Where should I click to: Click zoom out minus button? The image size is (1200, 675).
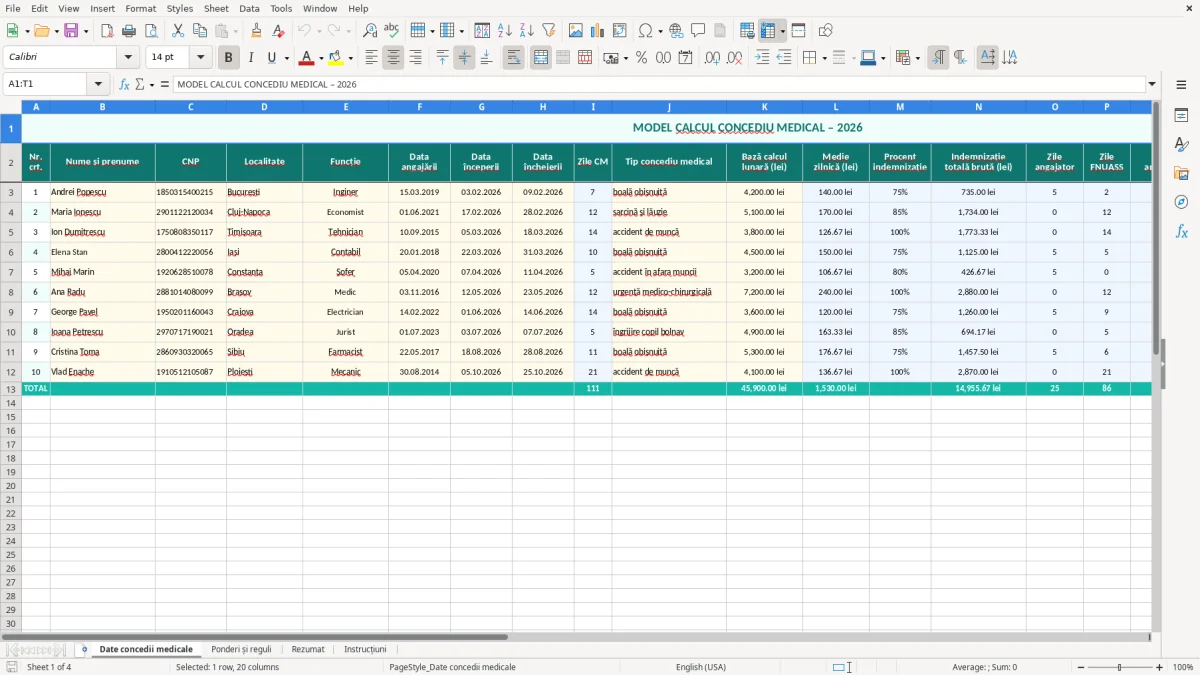tap(1080, 667)
